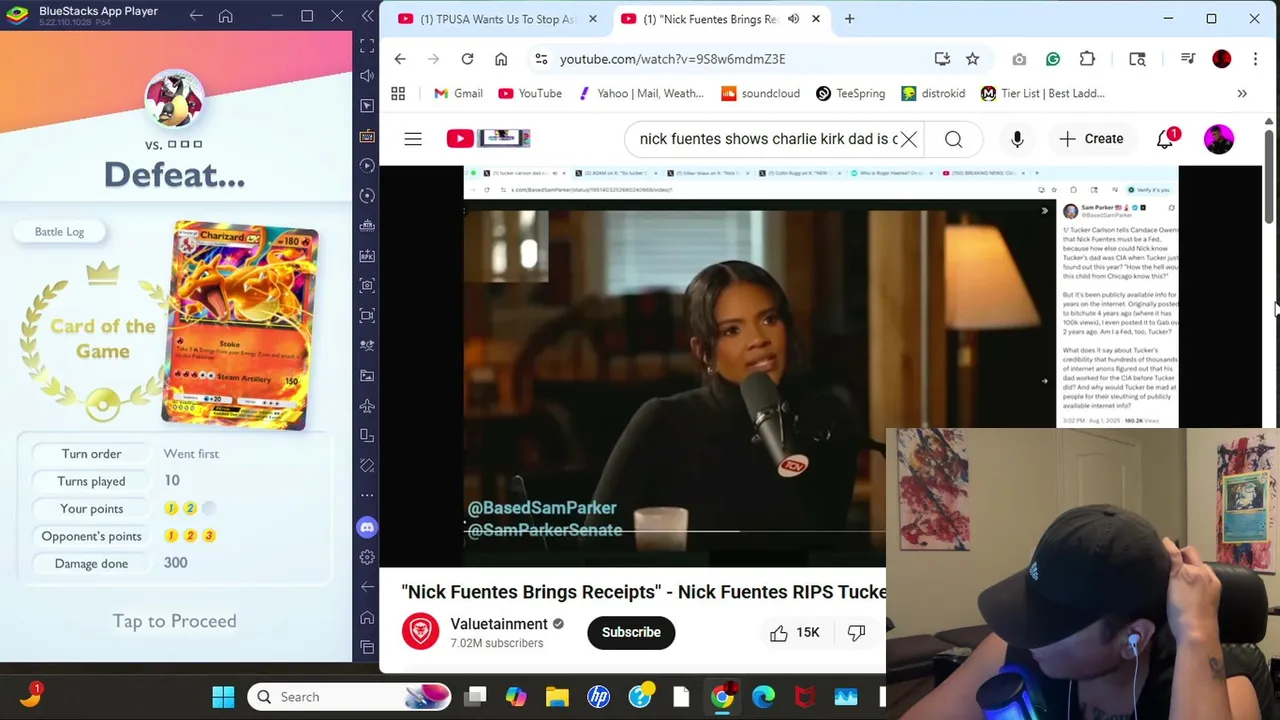
Task: Open BlueStacks game controls keyboard icon
Action: coord(367,136)
